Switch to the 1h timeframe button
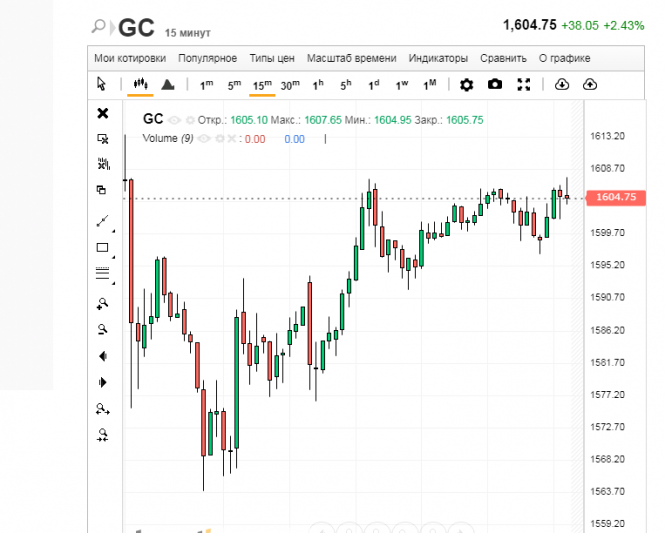 (318, 85)
